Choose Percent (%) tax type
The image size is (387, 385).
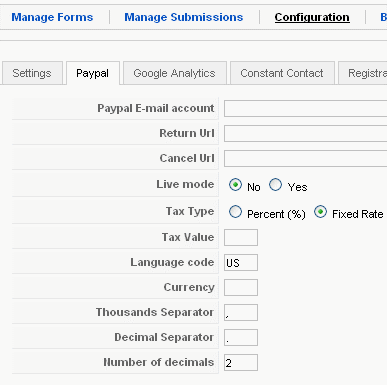click(235, 212)
